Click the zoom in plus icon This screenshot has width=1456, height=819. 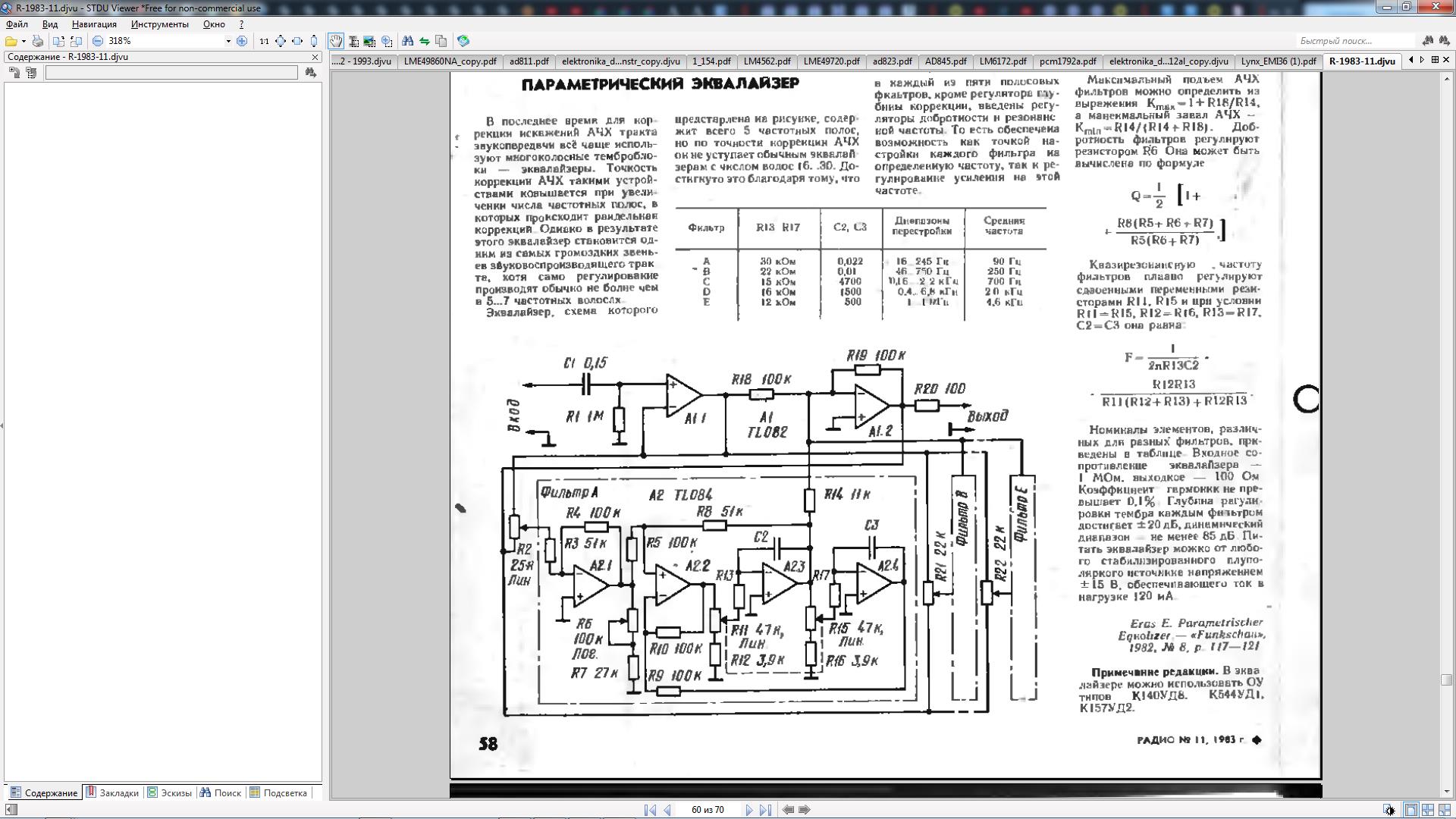tap(242, 41)
